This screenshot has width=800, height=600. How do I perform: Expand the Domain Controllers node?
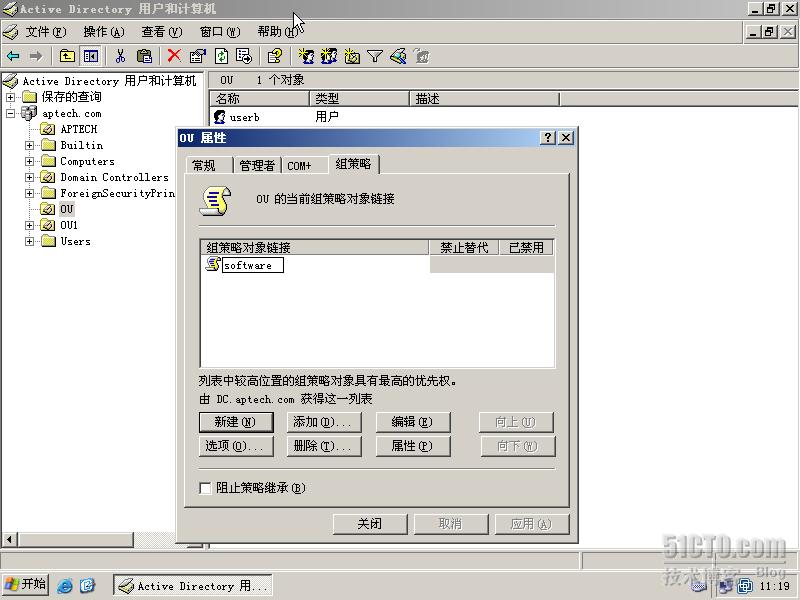(x=30, y=178)
